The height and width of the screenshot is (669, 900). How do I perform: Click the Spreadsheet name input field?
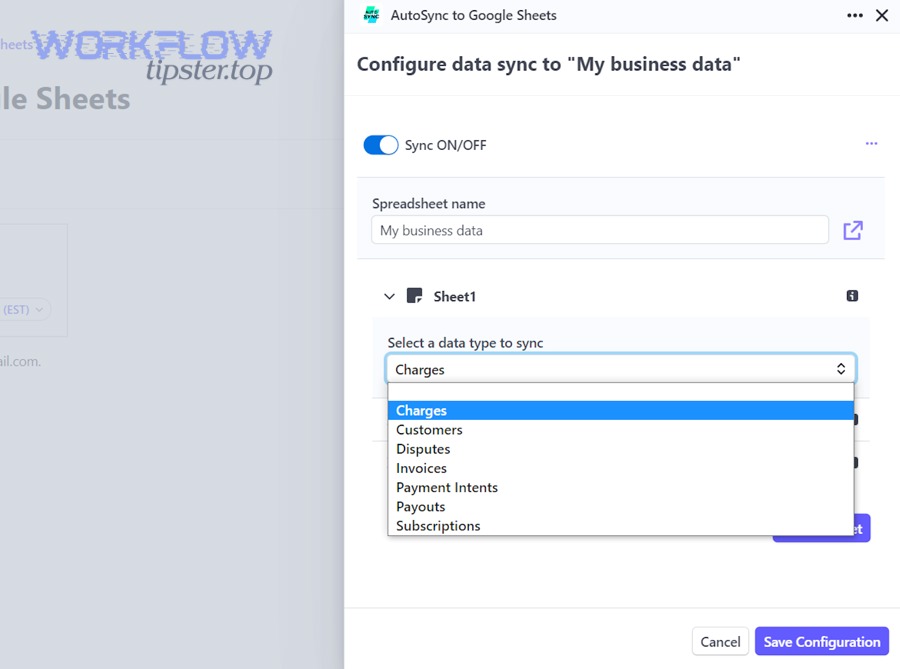(600, 230)
